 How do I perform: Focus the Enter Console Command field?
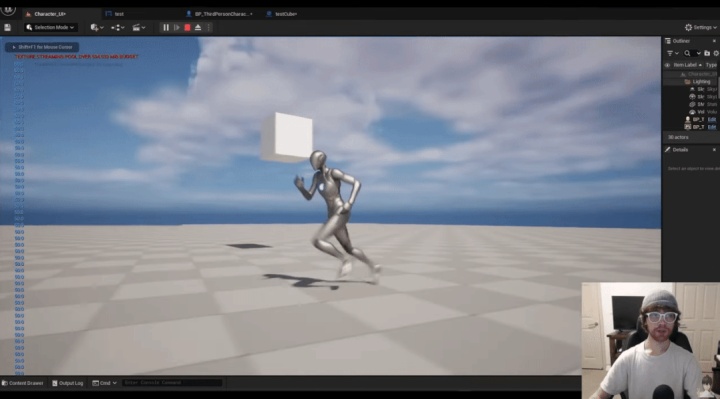[x=172, y=382]
